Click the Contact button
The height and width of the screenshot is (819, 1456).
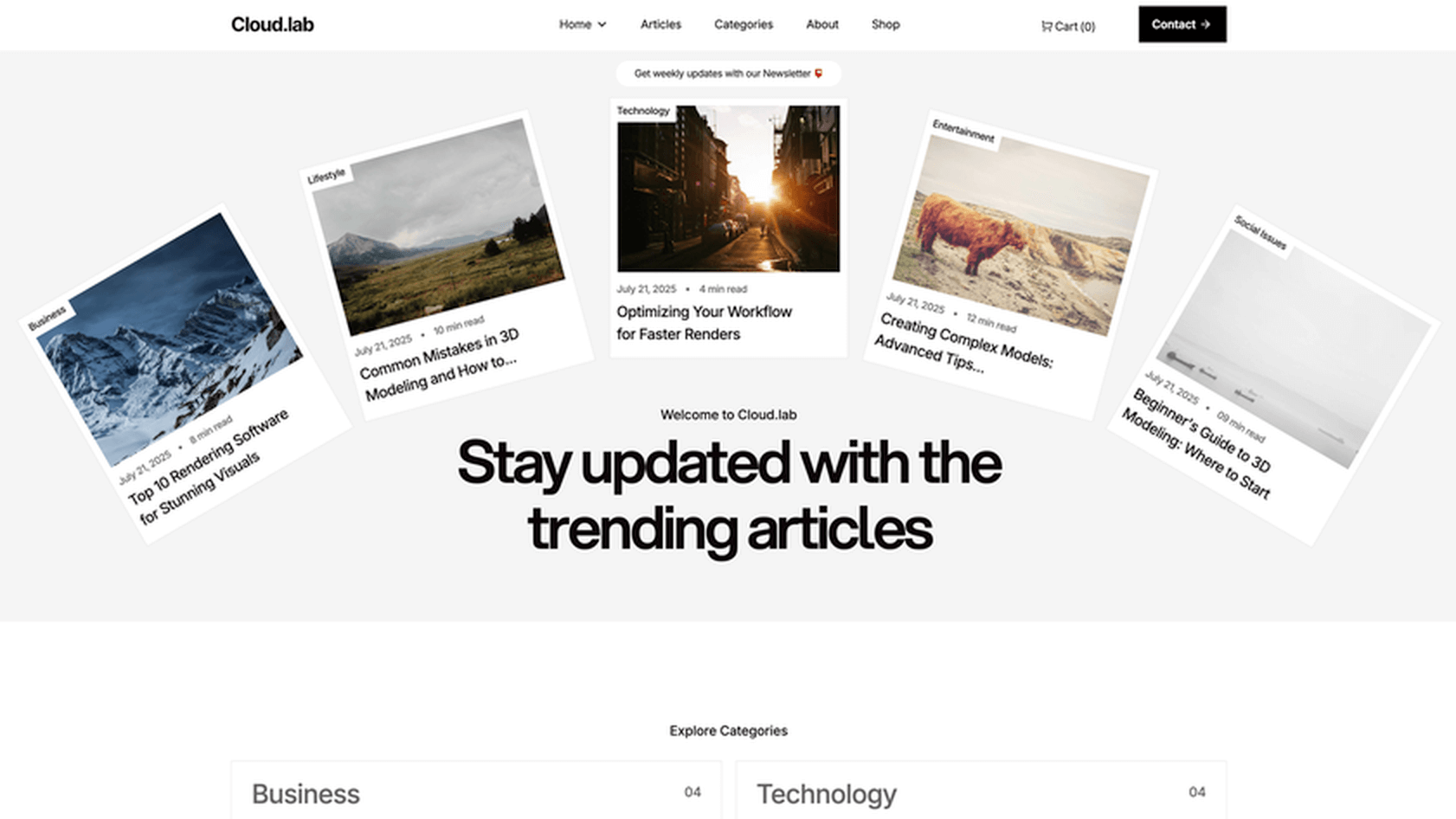click(x=1182, y=24)
